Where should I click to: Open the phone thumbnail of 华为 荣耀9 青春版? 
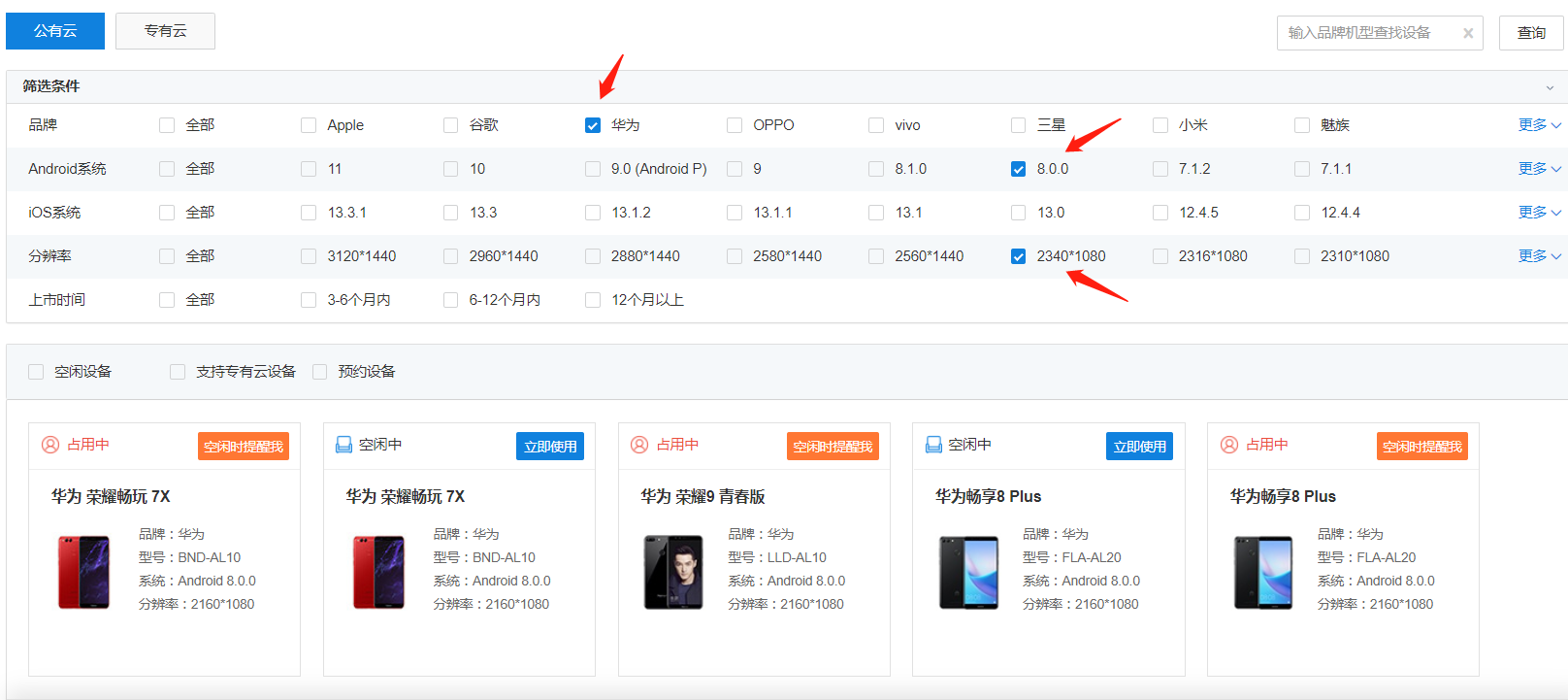[673, 572]
